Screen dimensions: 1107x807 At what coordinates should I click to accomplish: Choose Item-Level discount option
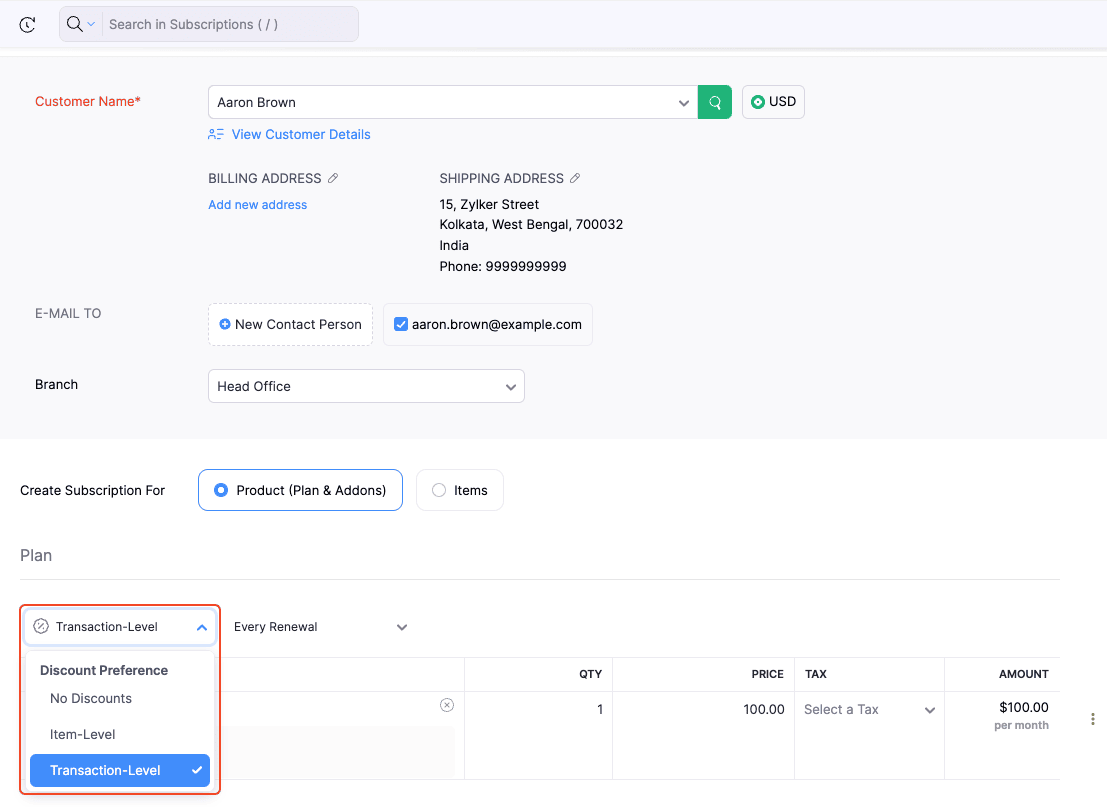click(83, 734)
